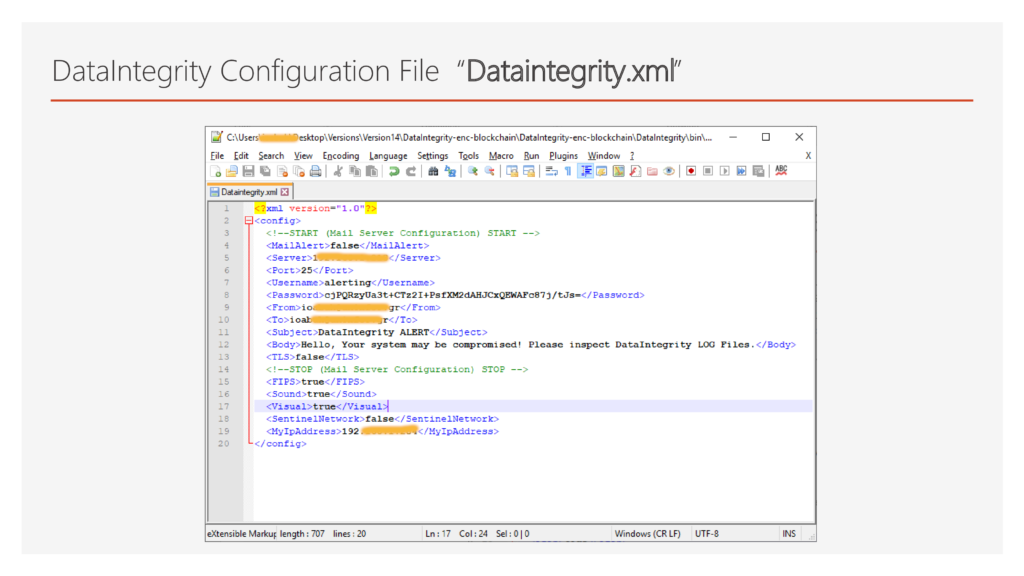Click the Cut scissors icon
Screen dimensions: 1024x576
click(338, 172)
